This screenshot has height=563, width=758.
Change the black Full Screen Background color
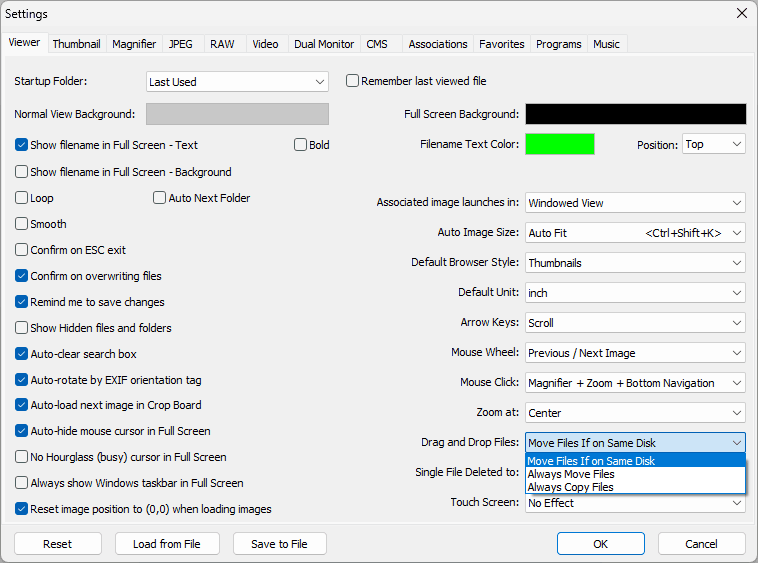point(635,114)
